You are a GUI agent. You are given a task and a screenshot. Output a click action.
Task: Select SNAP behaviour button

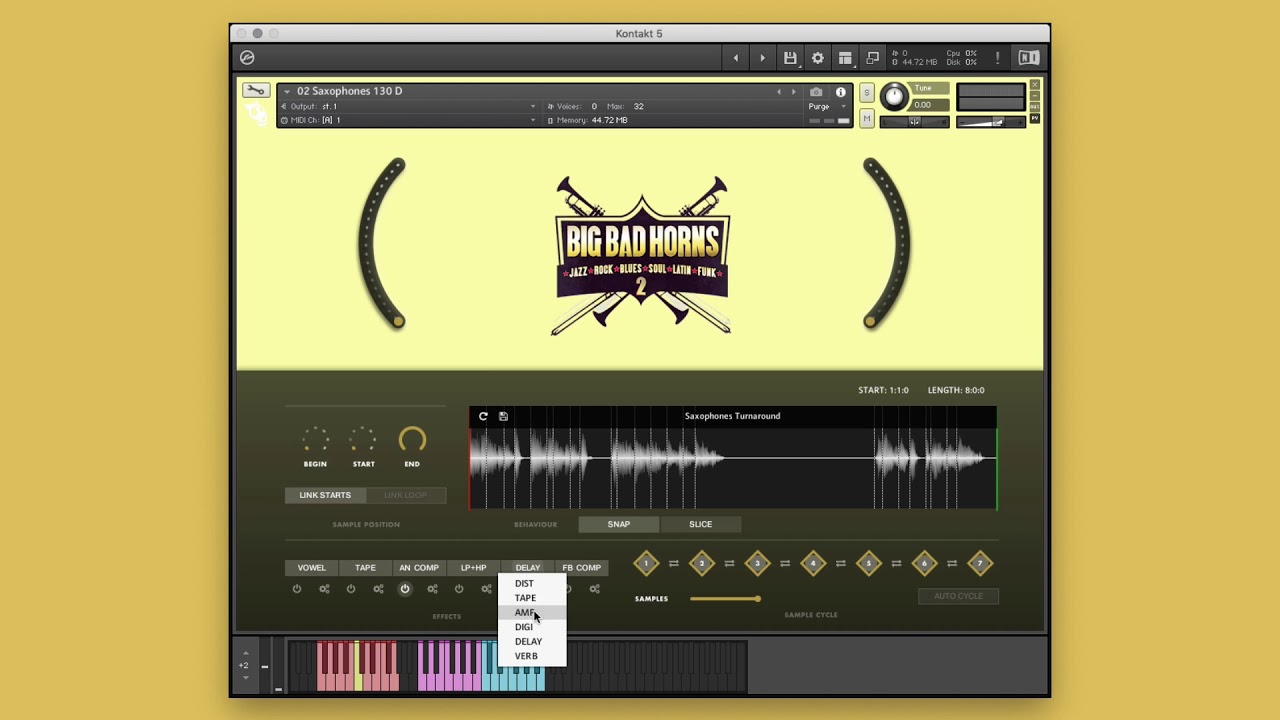(x=619, y=524)
